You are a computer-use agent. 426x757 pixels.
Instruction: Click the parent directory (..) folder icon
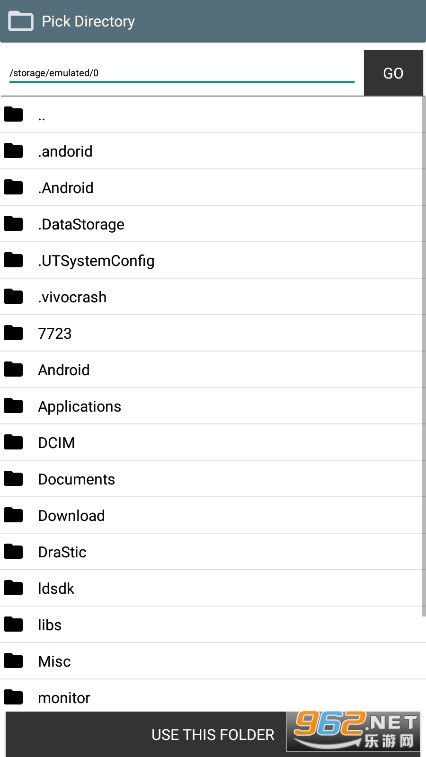point(14,114)
